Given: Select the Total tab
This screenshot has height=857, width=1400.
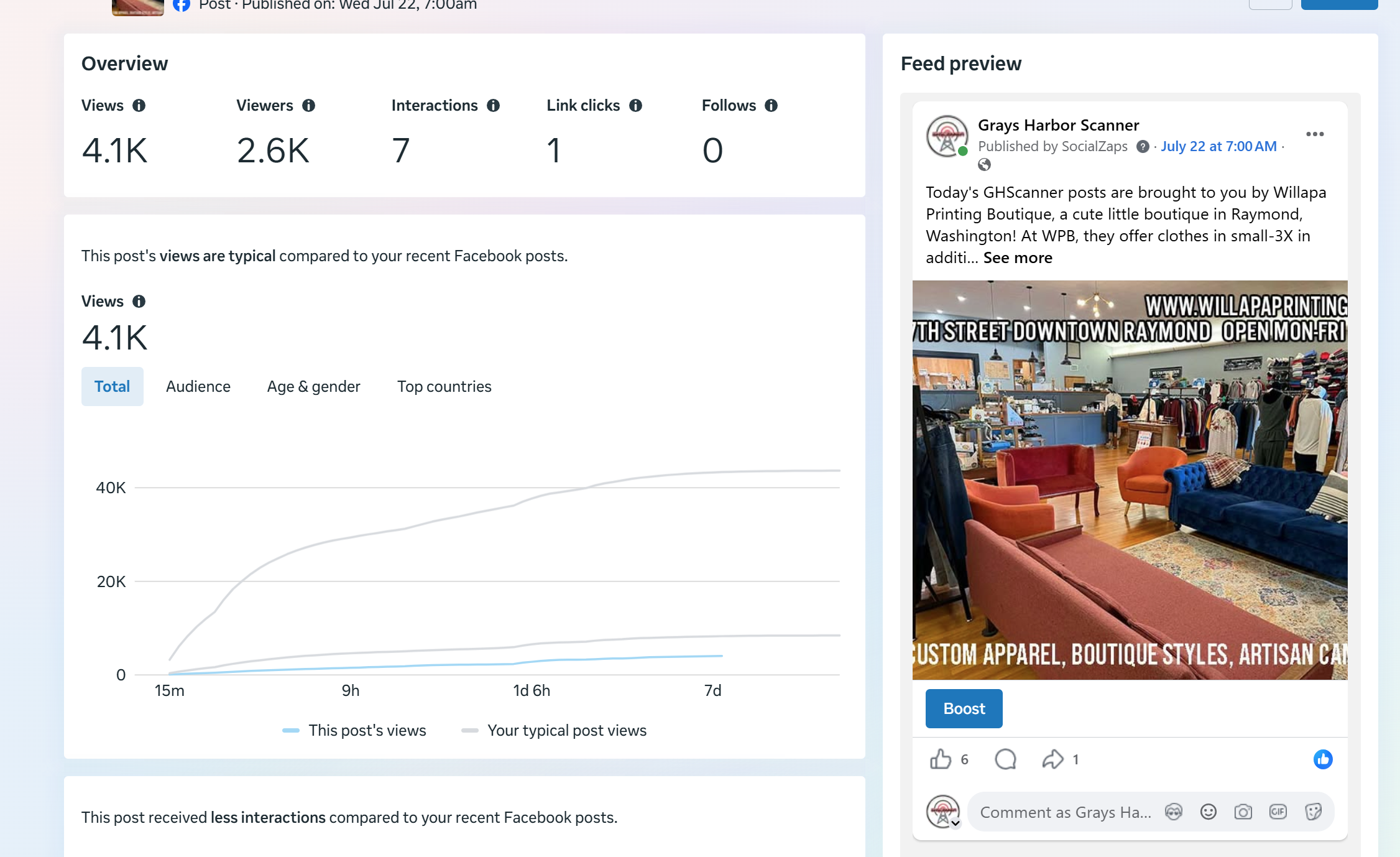Looking at the screenshot, I should pyautogui.click(x=113, y=387).
